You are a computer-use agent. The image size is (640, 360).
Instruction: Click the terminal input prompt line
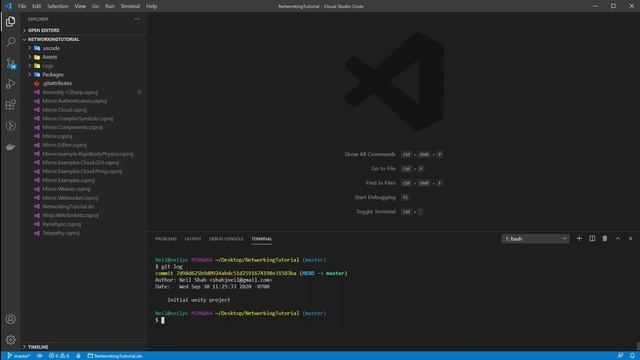(x=160, y=320)
